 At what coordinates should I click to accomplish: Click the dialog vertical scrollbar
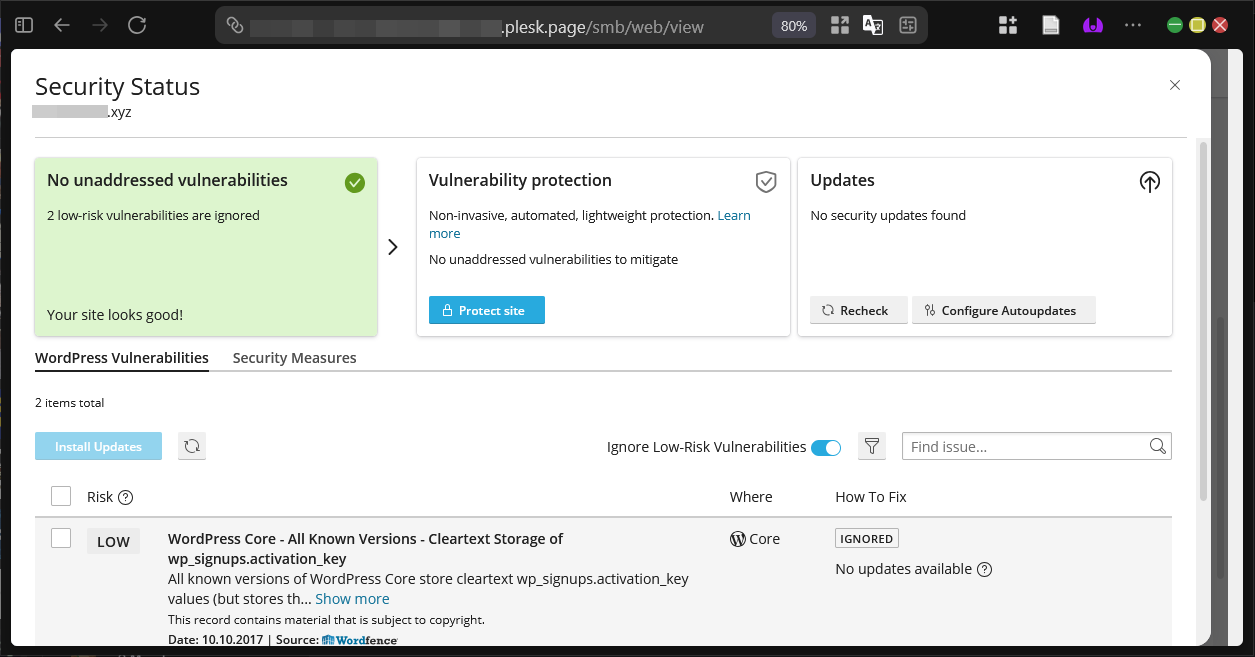click(1203, 320)
